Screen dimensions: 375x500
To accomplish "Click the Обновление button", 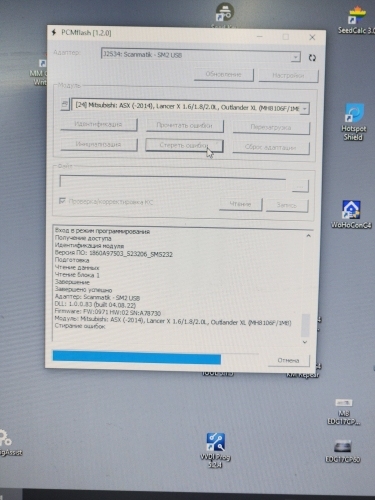I will pyautogui.click(x=223, y=75).
